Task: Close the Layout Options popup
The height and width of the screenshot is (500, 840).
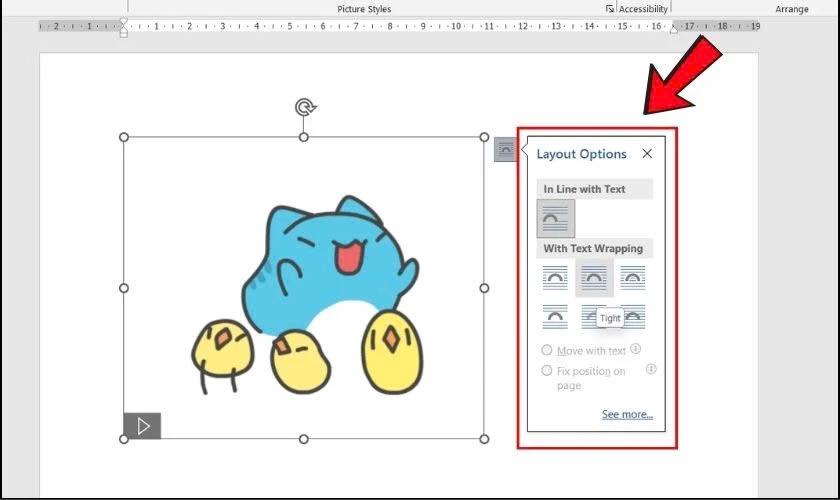Action: click(x=647, y=154)
